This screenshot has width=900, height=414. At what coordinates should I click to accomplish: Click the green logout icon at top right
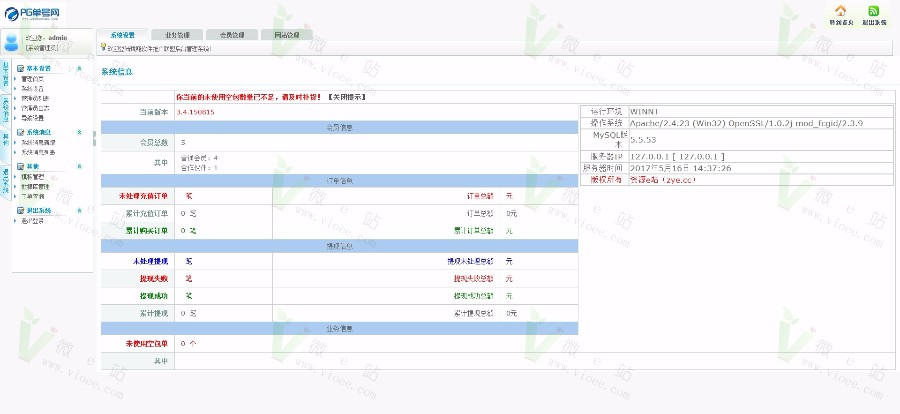point(874,11)
